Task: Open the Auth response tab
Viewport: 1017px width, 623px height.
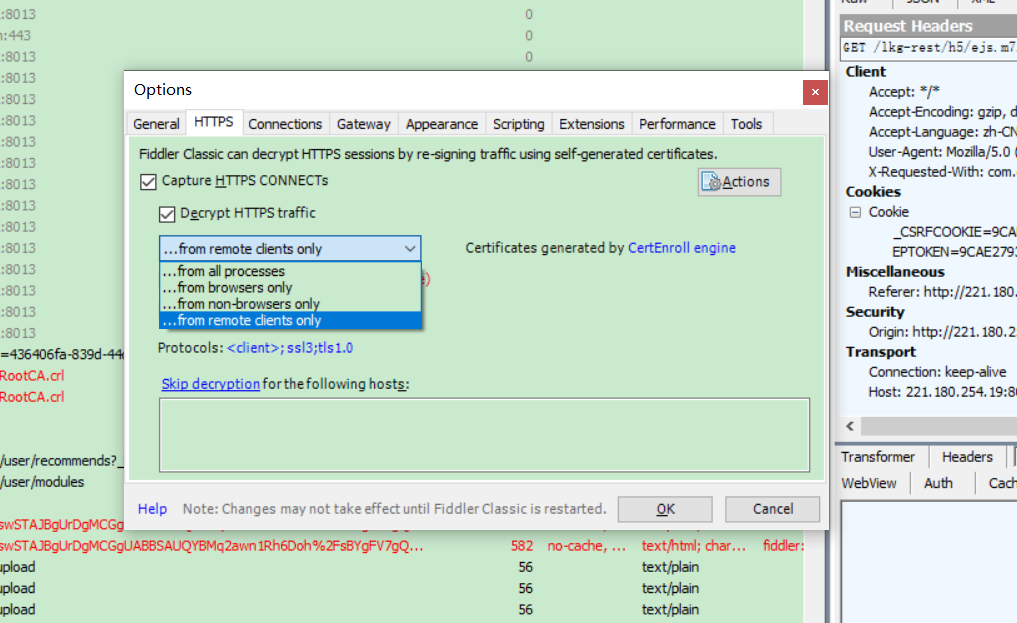Action: [x=939, y=483]
